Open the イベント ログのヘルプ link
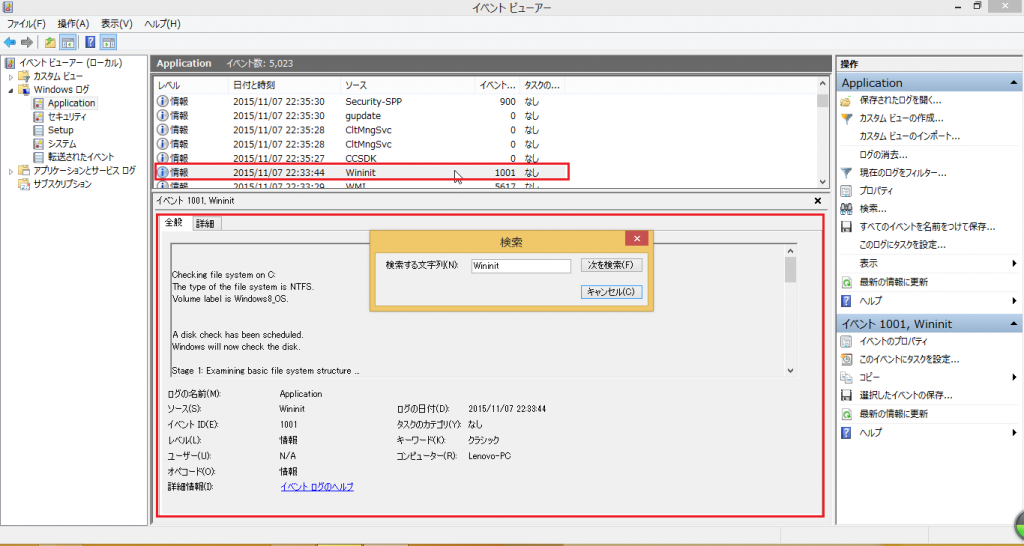1024x546 pixels. [317, 487]
